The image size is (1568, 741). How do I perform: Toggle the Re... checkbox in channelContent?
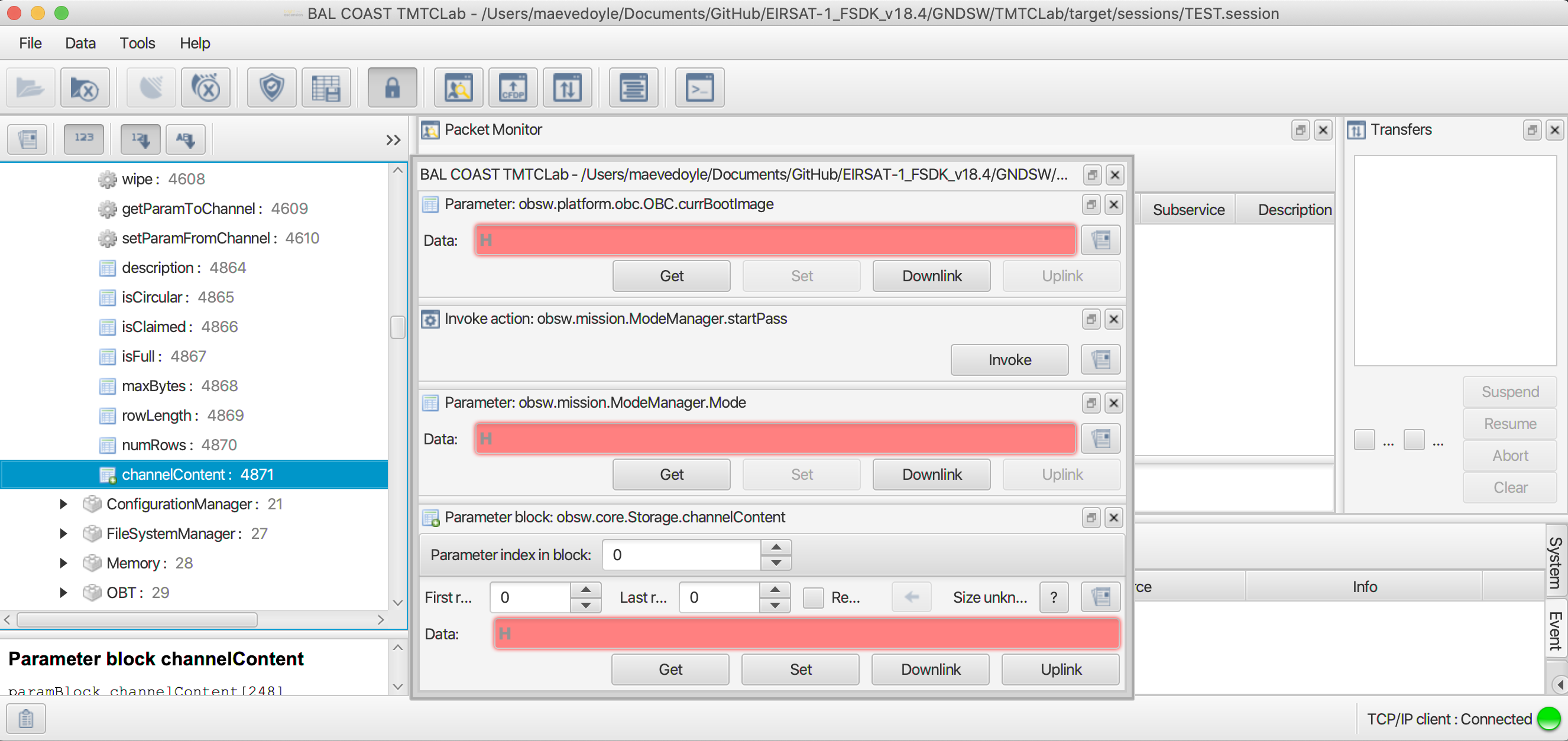(813, 597)
